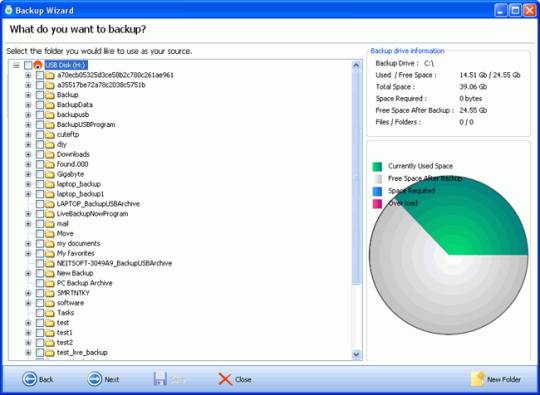Click folder icon beside BackupData

tap(50, 105)
